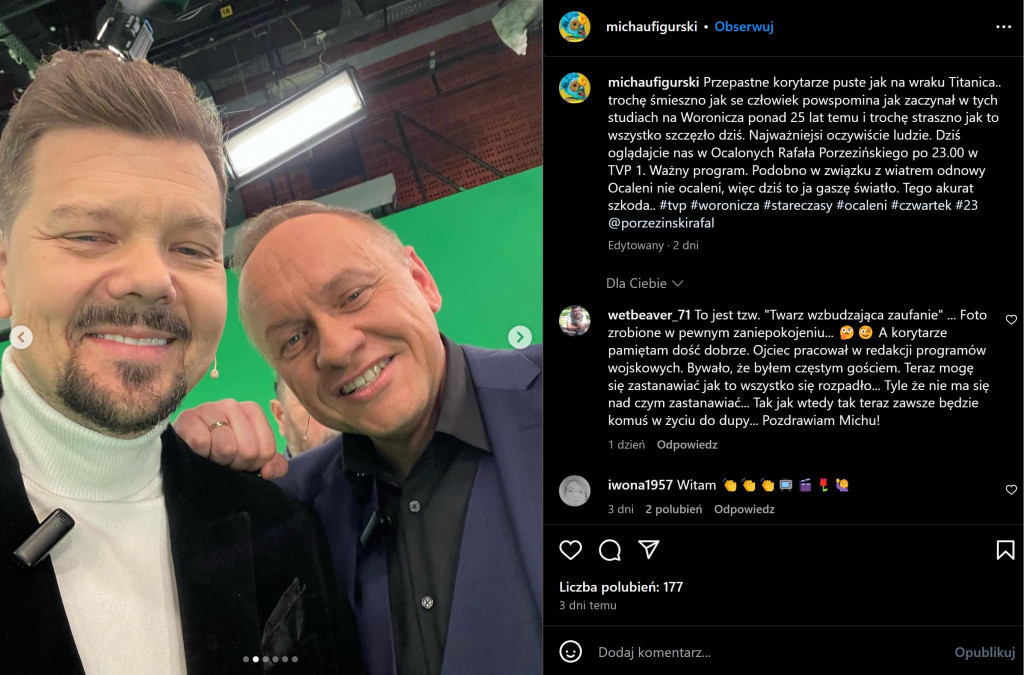The image size is (1024, 675).
Task: Go to next photo in carousel
Action: (x=519, y=338)
